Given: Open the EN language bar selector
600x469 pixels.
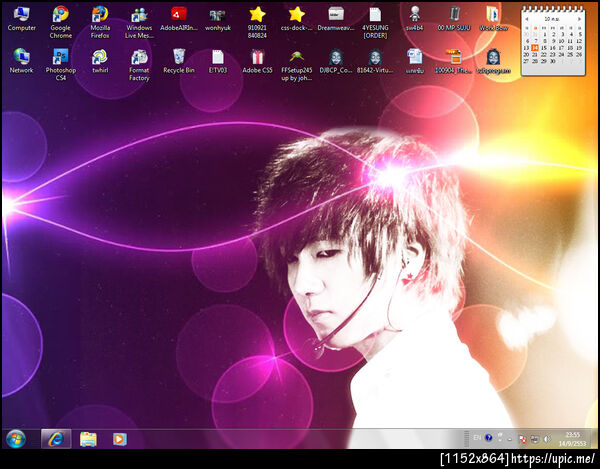Looking at the screenshot, I should tap(477, 438).
